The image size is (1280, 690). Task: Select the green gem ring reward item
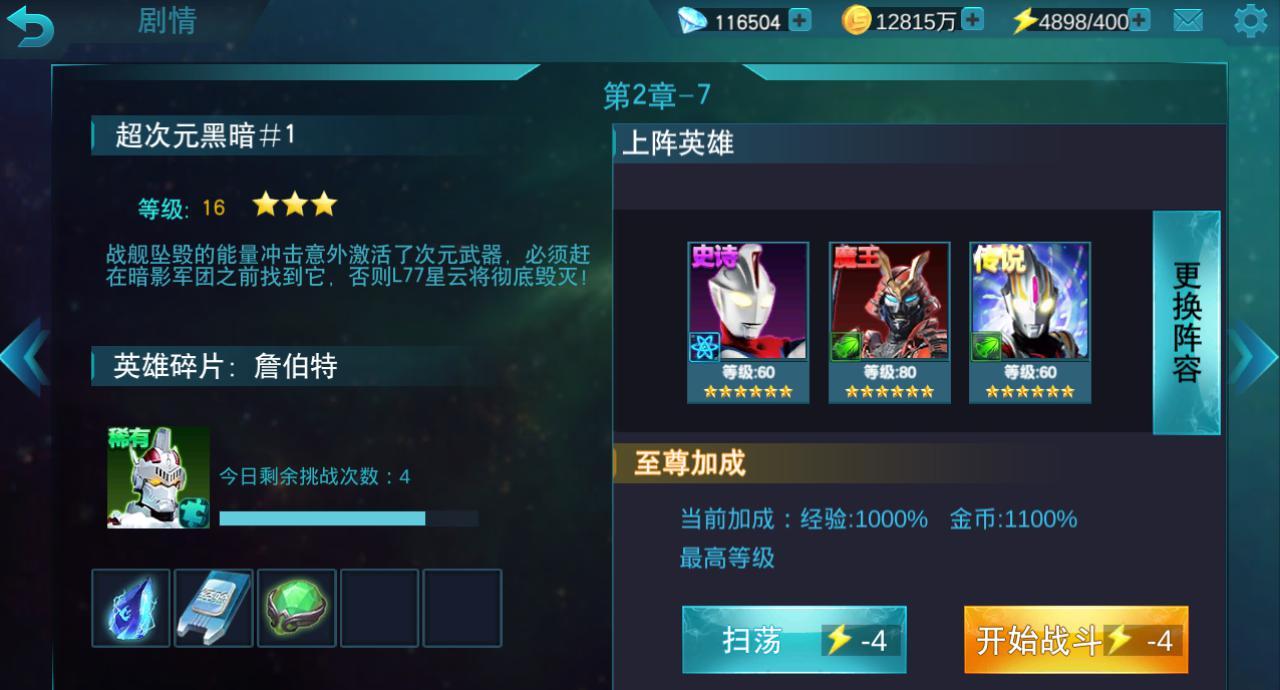(297, 608)
